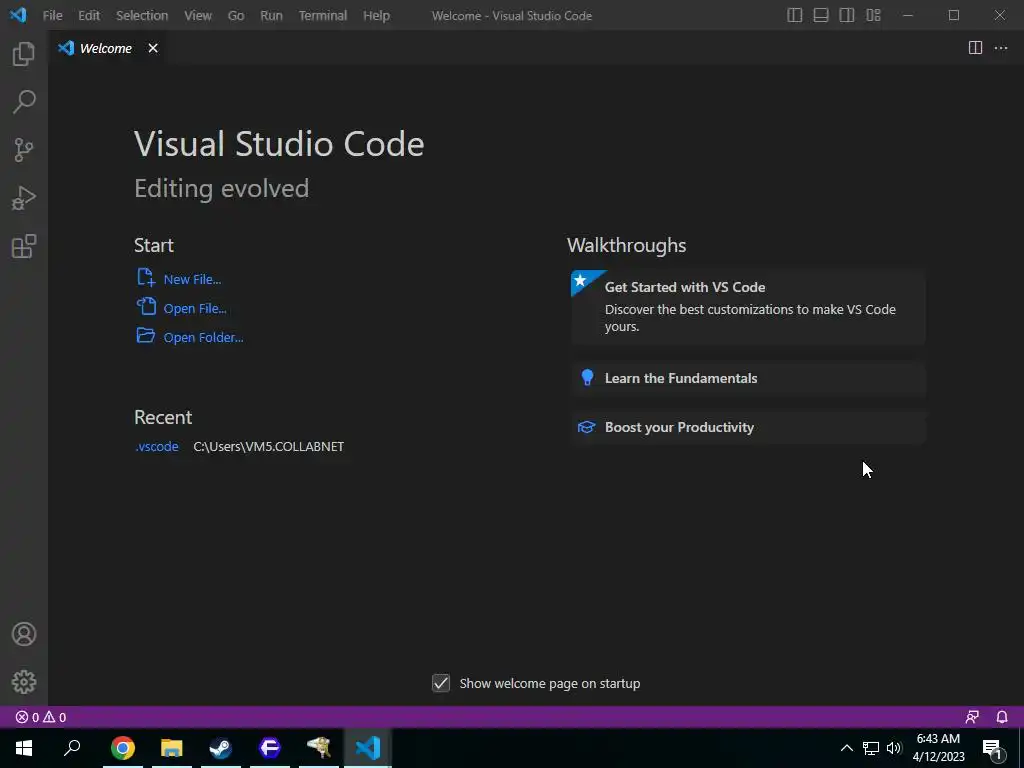Open Windows Action Center notifications
Screen dimensions: 1024x768
(993, 748)
